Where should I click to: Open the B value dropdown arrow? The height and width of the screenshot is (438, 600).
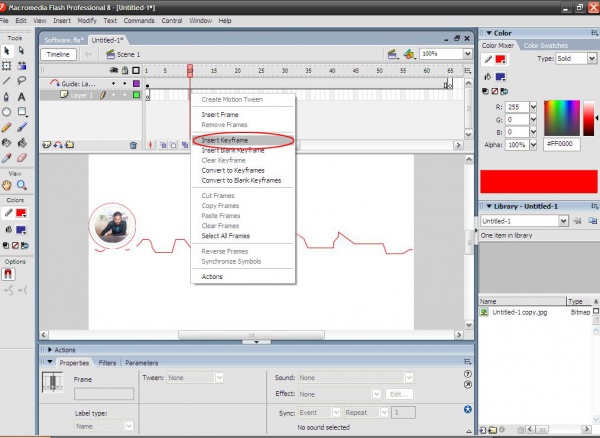tap(533, 132)
